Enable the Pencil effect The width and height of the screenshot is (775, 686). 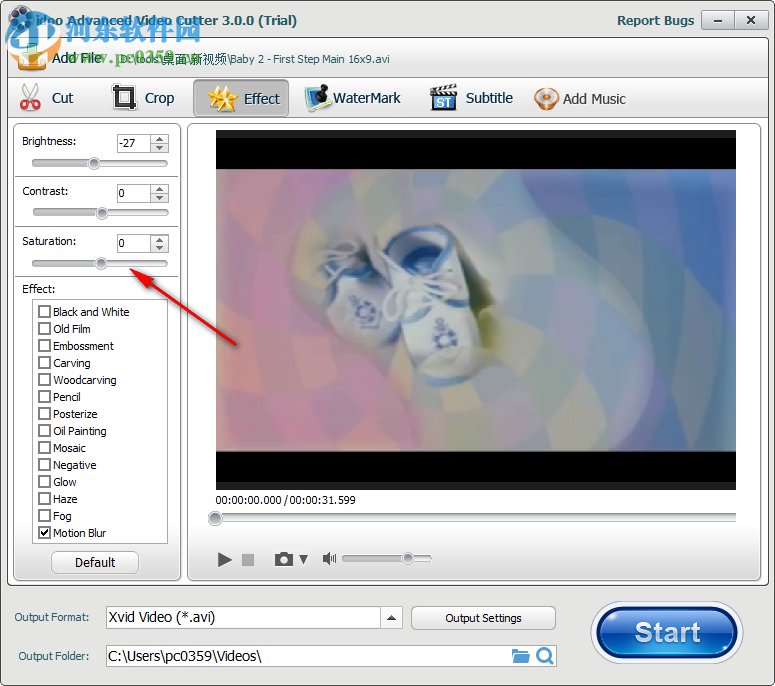(x=44, y=397)
